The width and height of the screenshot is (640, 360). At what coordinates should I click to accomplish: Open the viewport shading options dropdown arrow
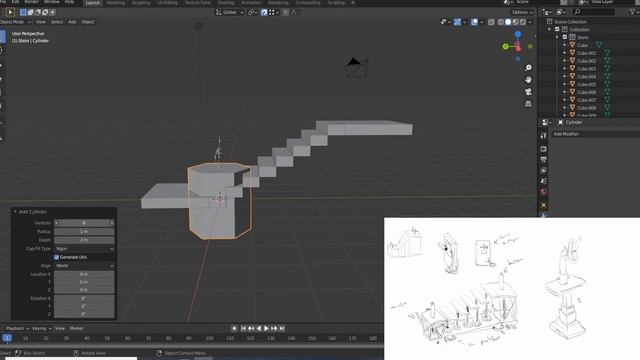[530, 22]
